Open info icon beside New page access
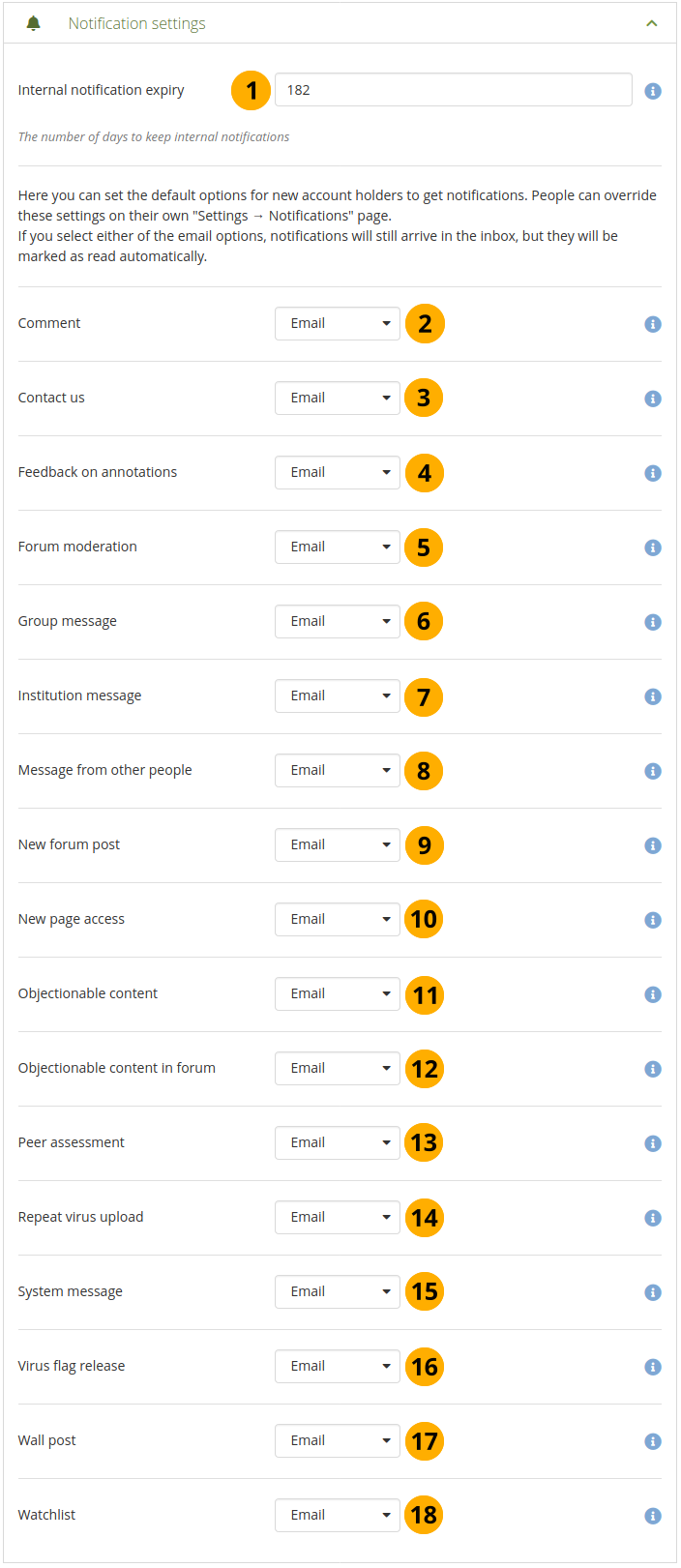The image size is (681, 1568). coord(653,920)
